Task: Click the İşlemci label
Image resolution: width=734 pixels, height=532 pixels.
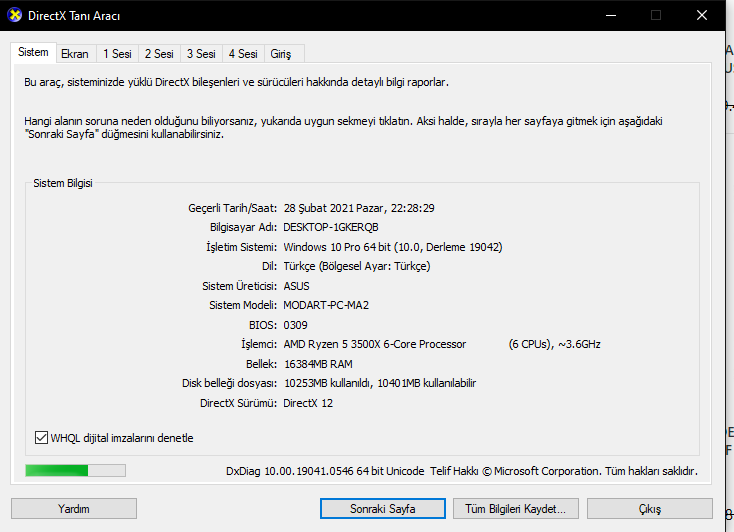Action: point(259,344)
